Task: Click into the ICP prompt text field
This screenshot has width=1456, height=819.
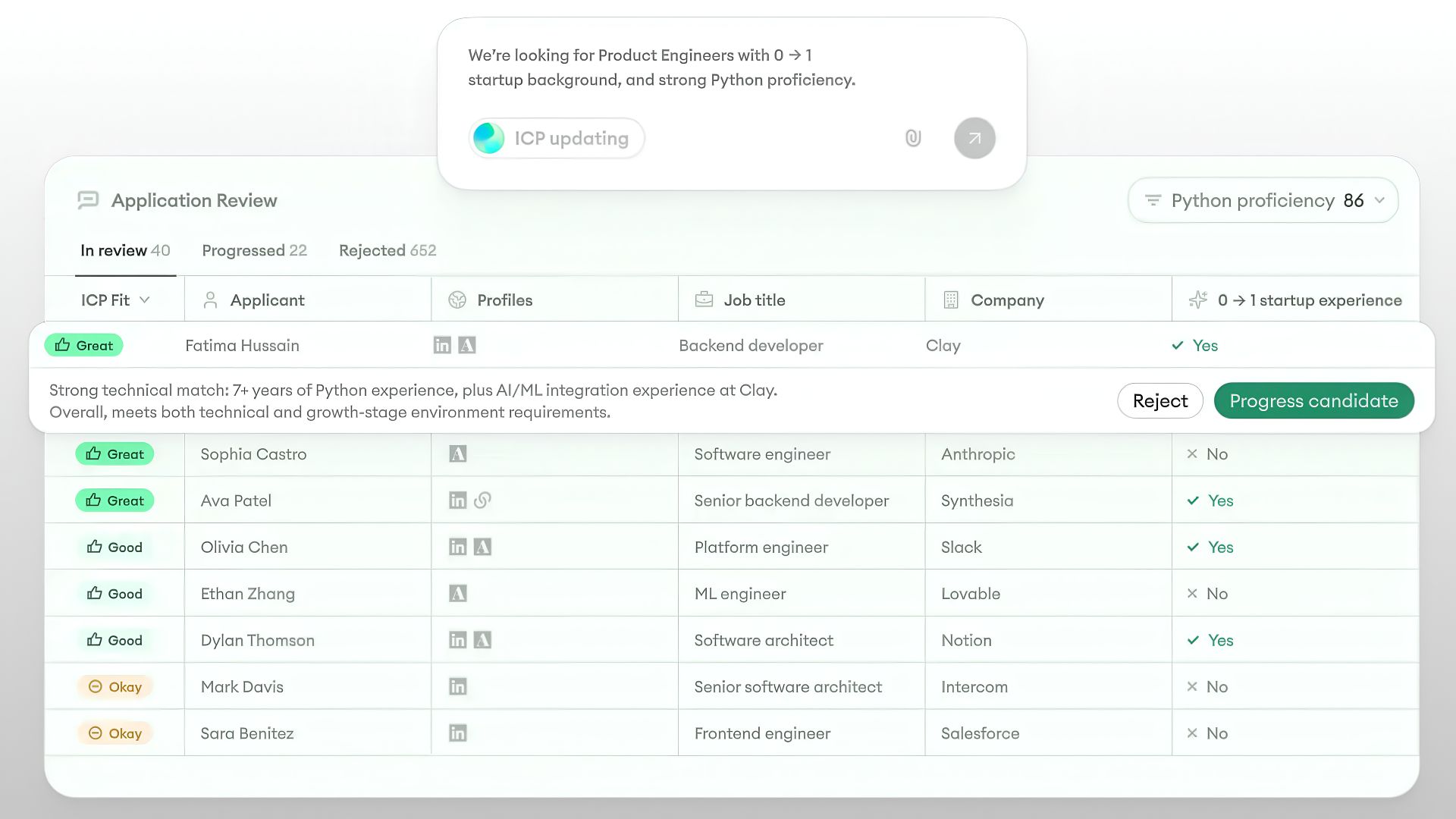Action: point(661,67)
